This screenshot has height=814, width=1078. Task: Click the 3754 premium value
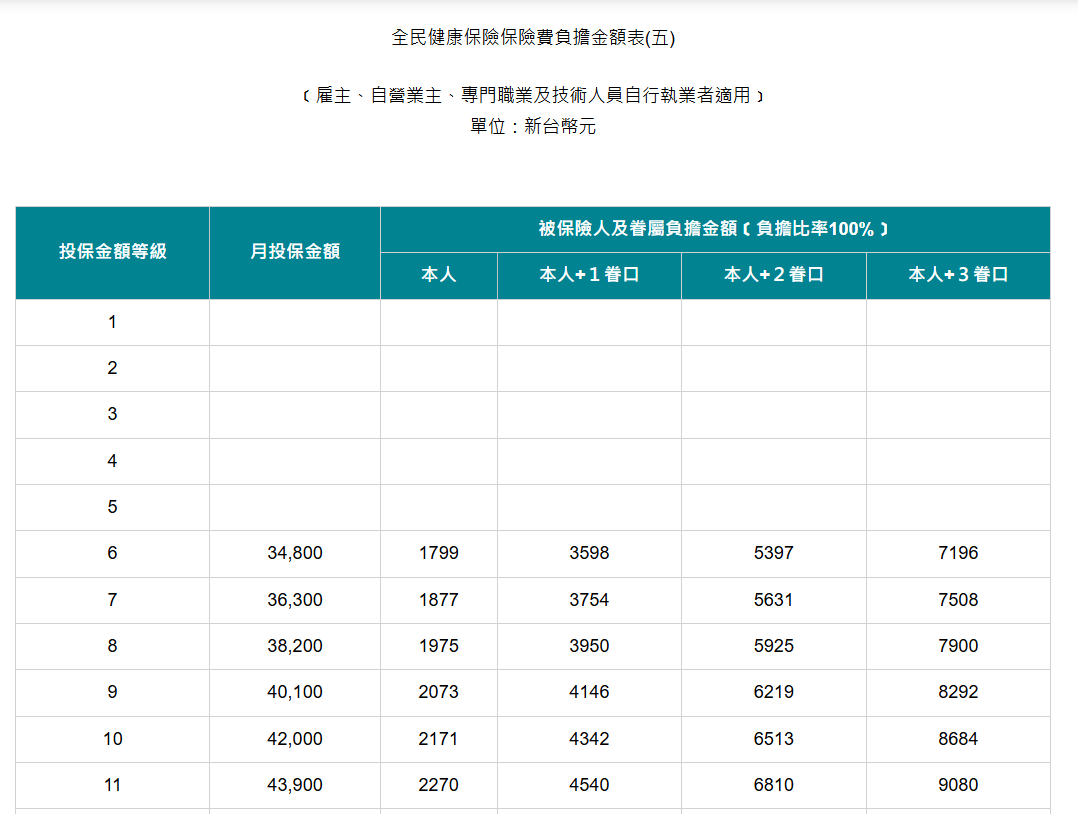pos(589,600)
